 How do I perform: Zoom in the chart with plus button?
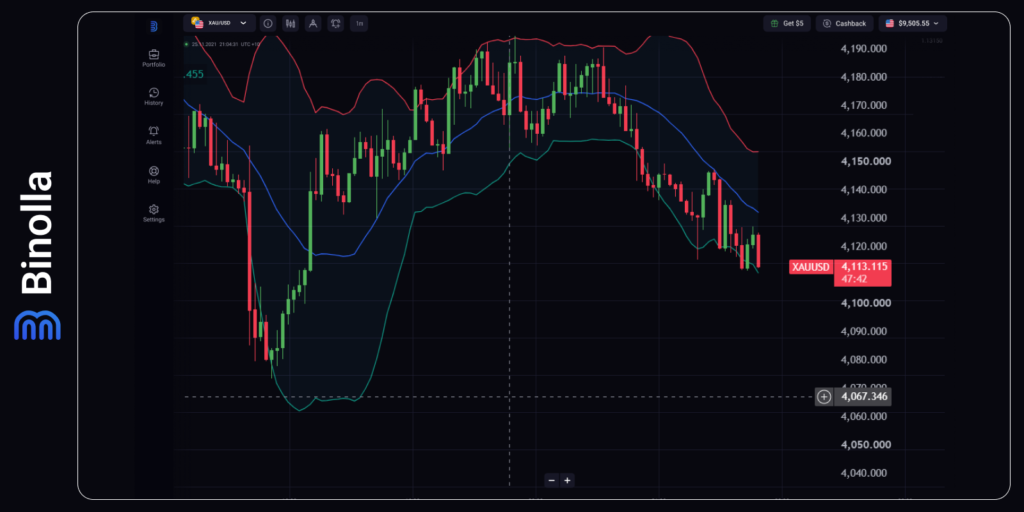567,480
